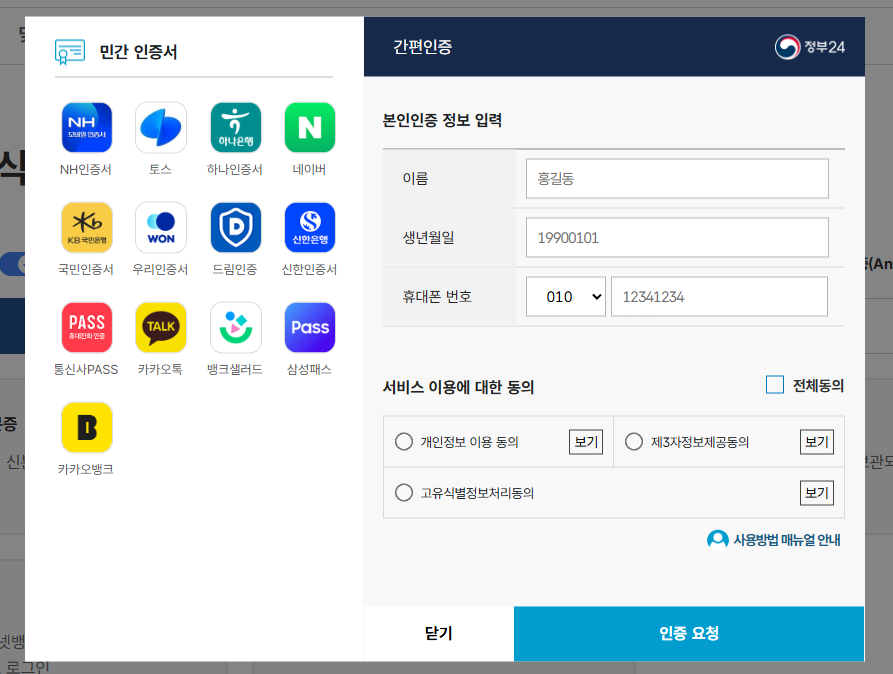Pick the 네이버 (Naver) certificate icon
Image resolution: width=893 pixels, height=674 pixels.
(310, 128)
